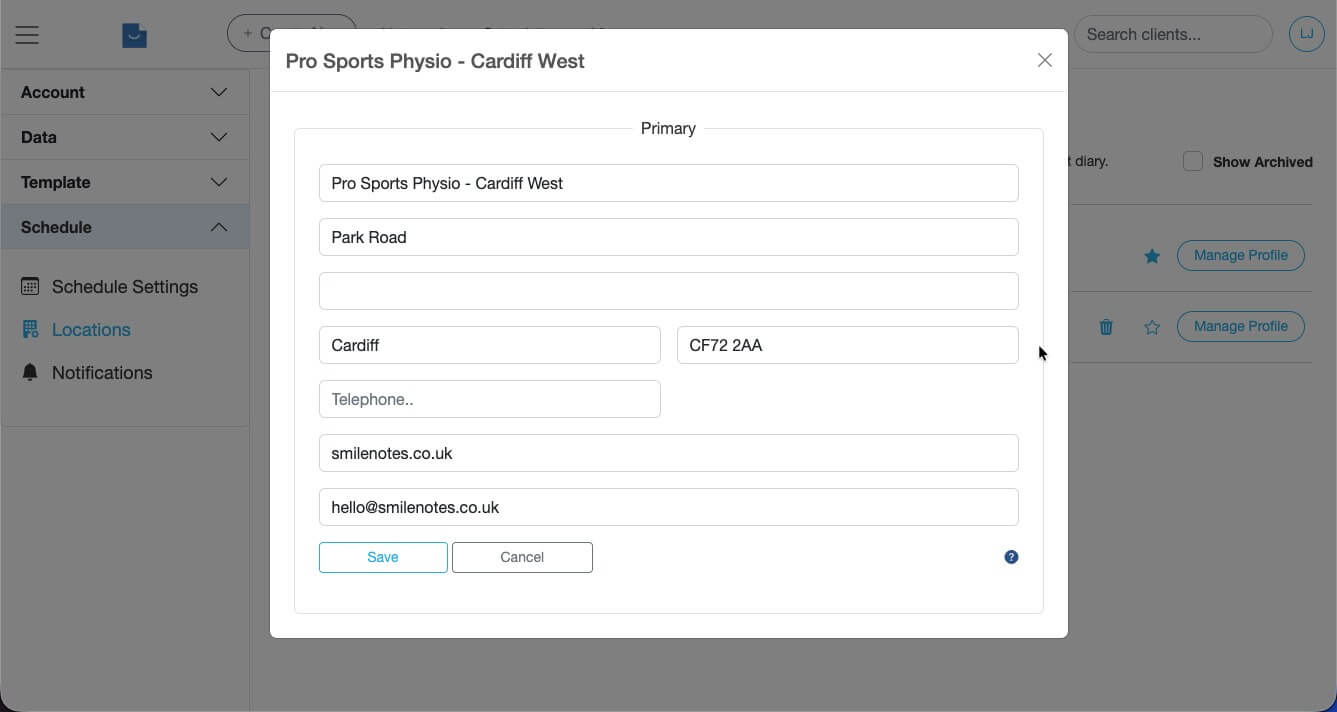Viewport: 1337px width, 712px height.
Task: Save the Pro Sports Physio location details
Action: [383, 557]
